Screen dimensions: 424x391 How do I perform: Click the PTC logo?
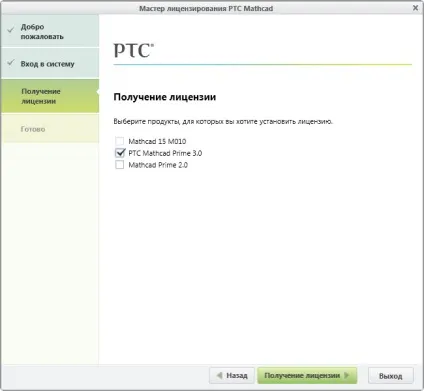click(x=134, y=51)
